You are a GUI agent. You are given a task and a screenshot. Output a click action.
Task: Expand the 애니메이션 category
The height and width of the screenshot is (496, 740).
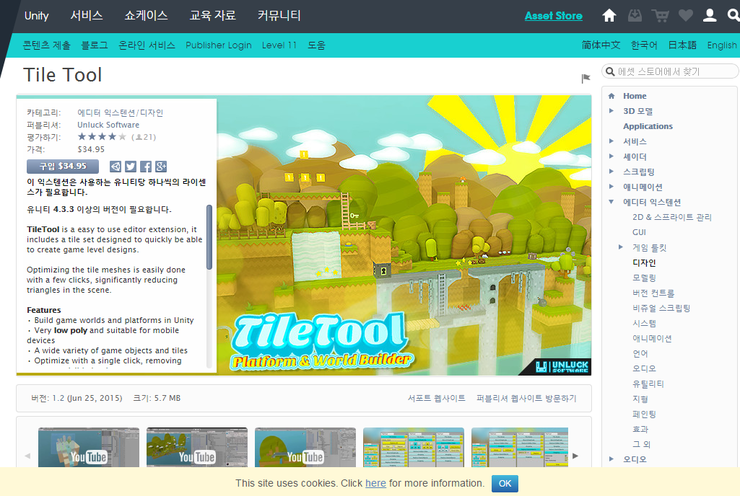tap(611, 186)
